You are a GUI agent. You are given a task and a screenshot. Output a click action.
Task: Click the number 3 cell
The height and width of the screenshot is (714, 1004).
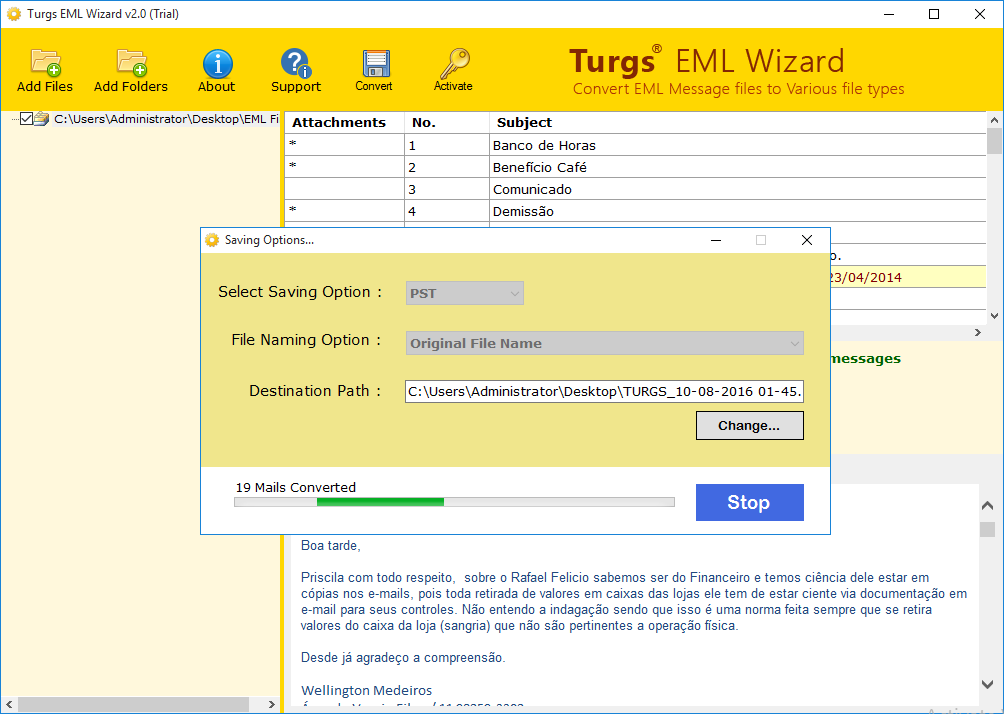tap(447, 190)
